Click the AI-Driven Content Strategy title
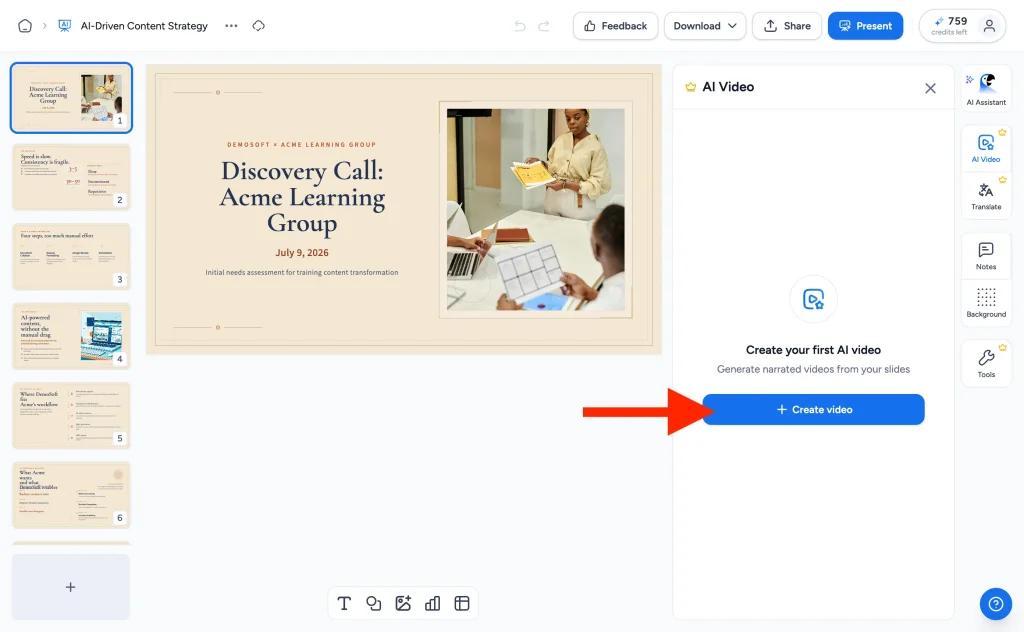Screen dimensions: 1024x632 144,26
